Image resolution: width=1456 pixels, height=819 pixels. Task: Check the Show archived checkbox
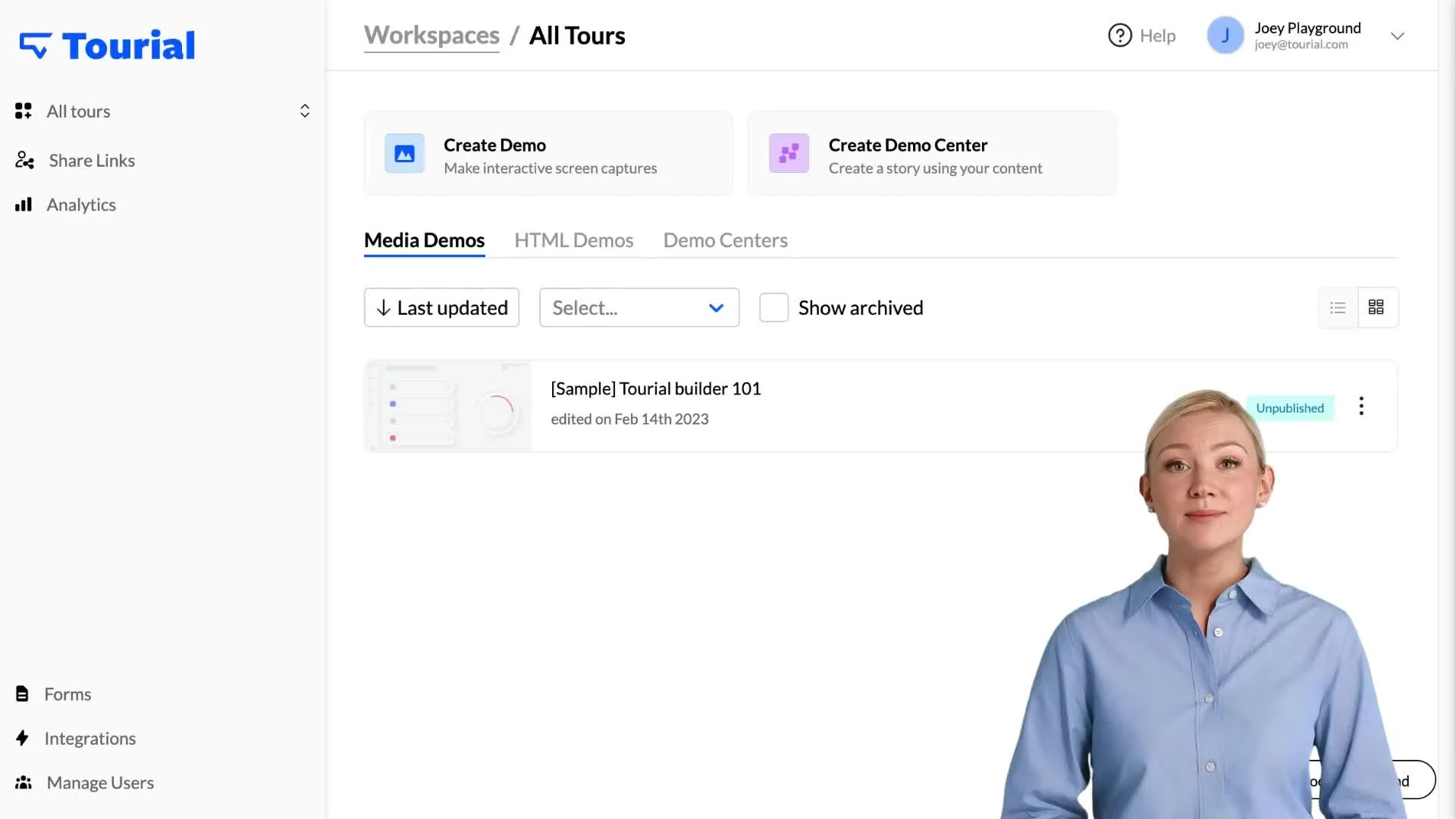pos(773,307)
